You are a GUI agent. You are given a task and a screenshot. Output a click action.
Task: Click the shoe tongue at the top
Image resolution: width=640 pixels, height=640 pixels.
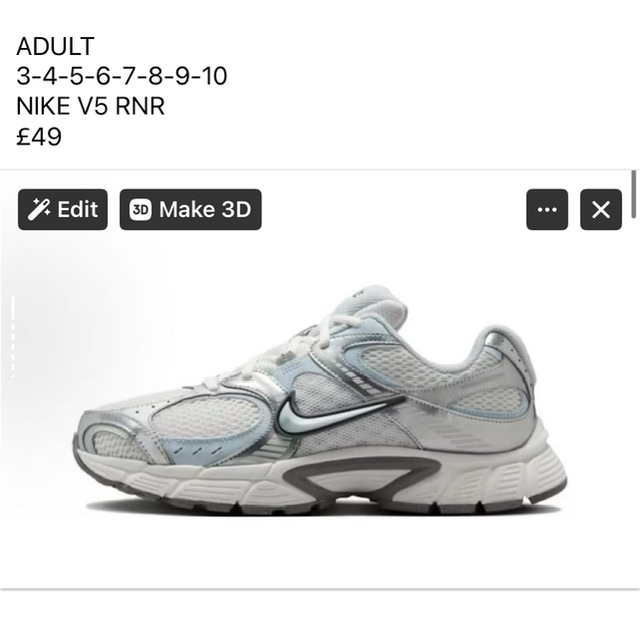(369, 304)
